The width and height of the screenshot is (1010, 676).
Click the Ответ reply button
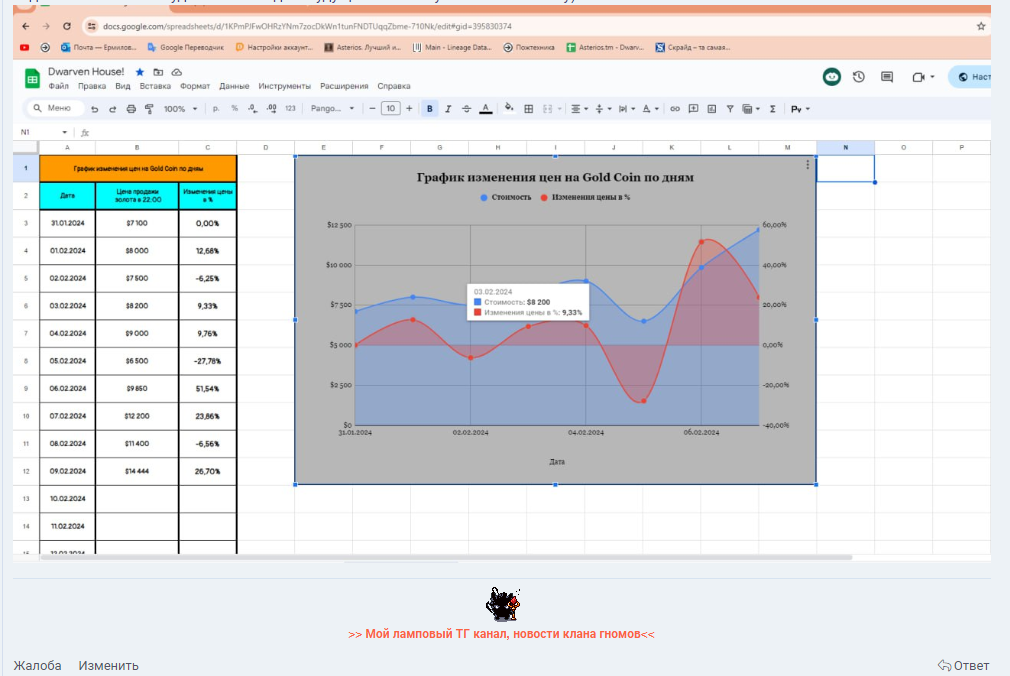tap(963, 665)
